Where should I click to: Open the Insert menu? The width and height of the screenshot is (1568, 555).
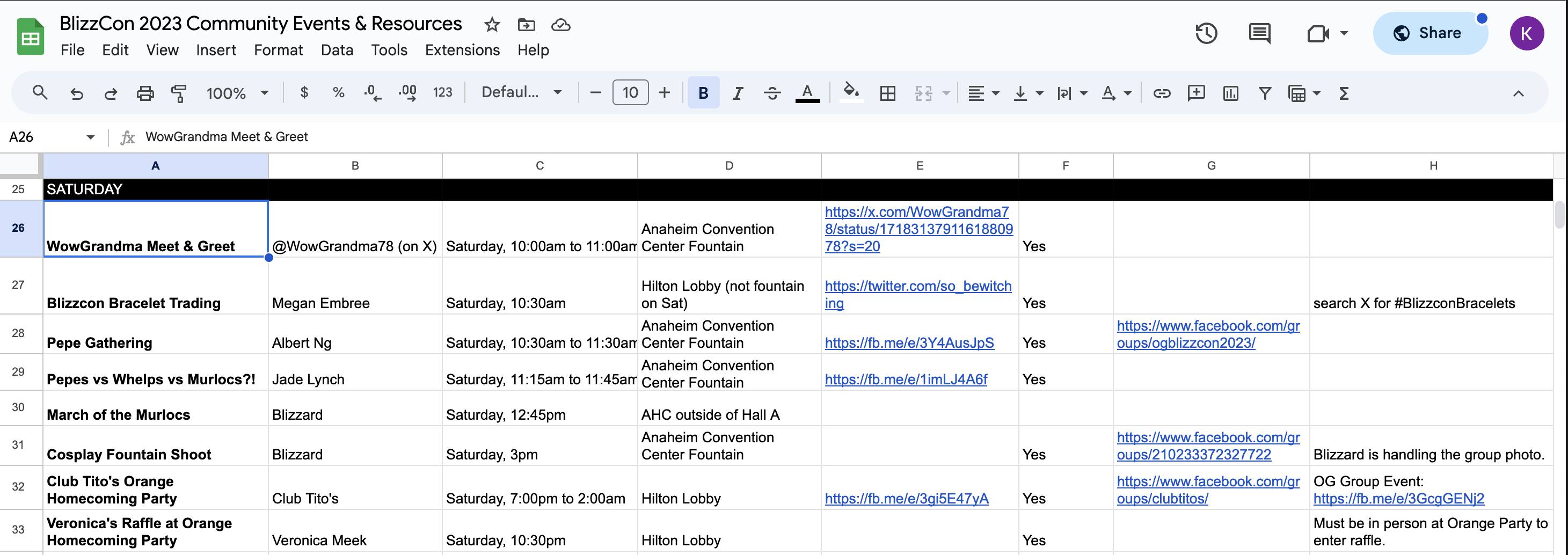click(216, 50)
